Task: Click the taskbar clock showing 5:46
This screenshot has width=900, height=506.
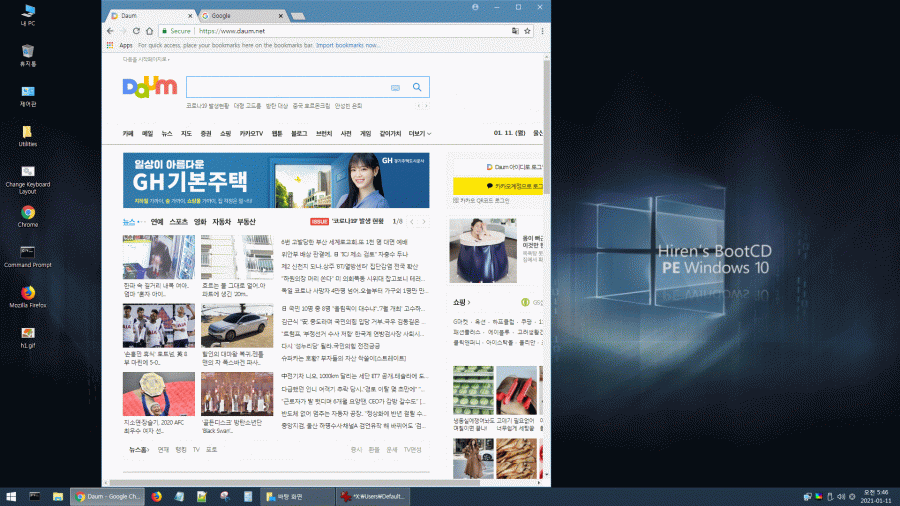Action: (876, 496)
